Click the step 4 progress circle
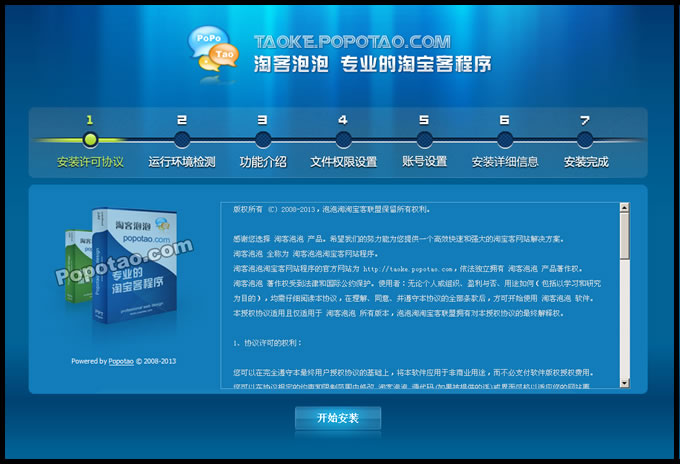Viewport: 680px width, 464px height. [x=343, y=140]
